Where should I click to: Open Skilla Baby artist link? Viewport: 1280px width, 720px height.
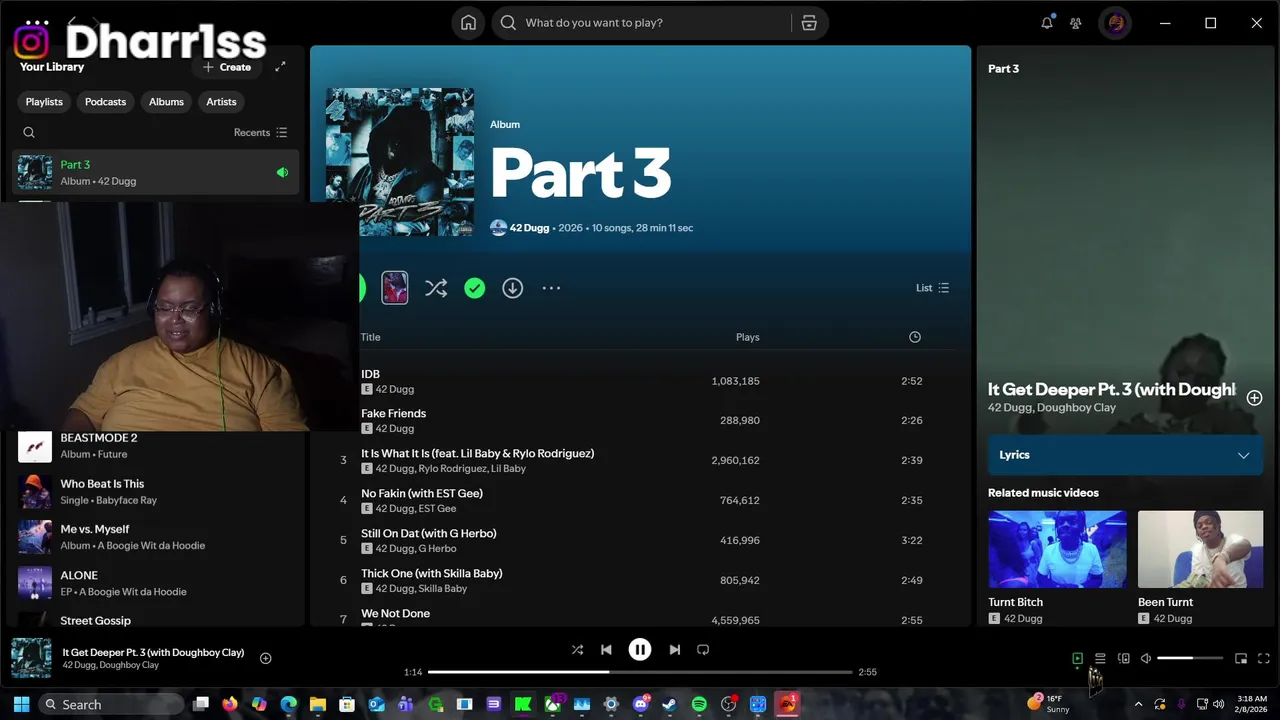(443, 589)
